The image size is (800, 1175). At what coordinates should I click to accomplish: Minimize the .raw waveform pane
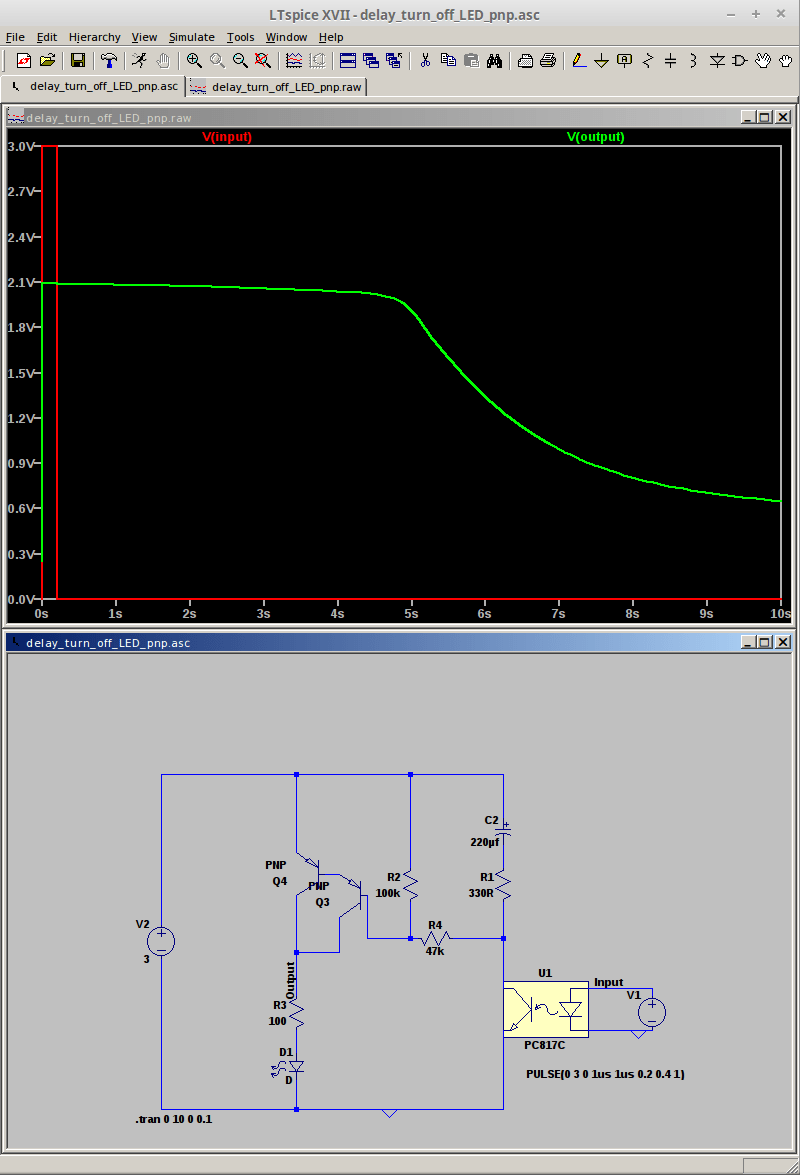click(748, 117)
